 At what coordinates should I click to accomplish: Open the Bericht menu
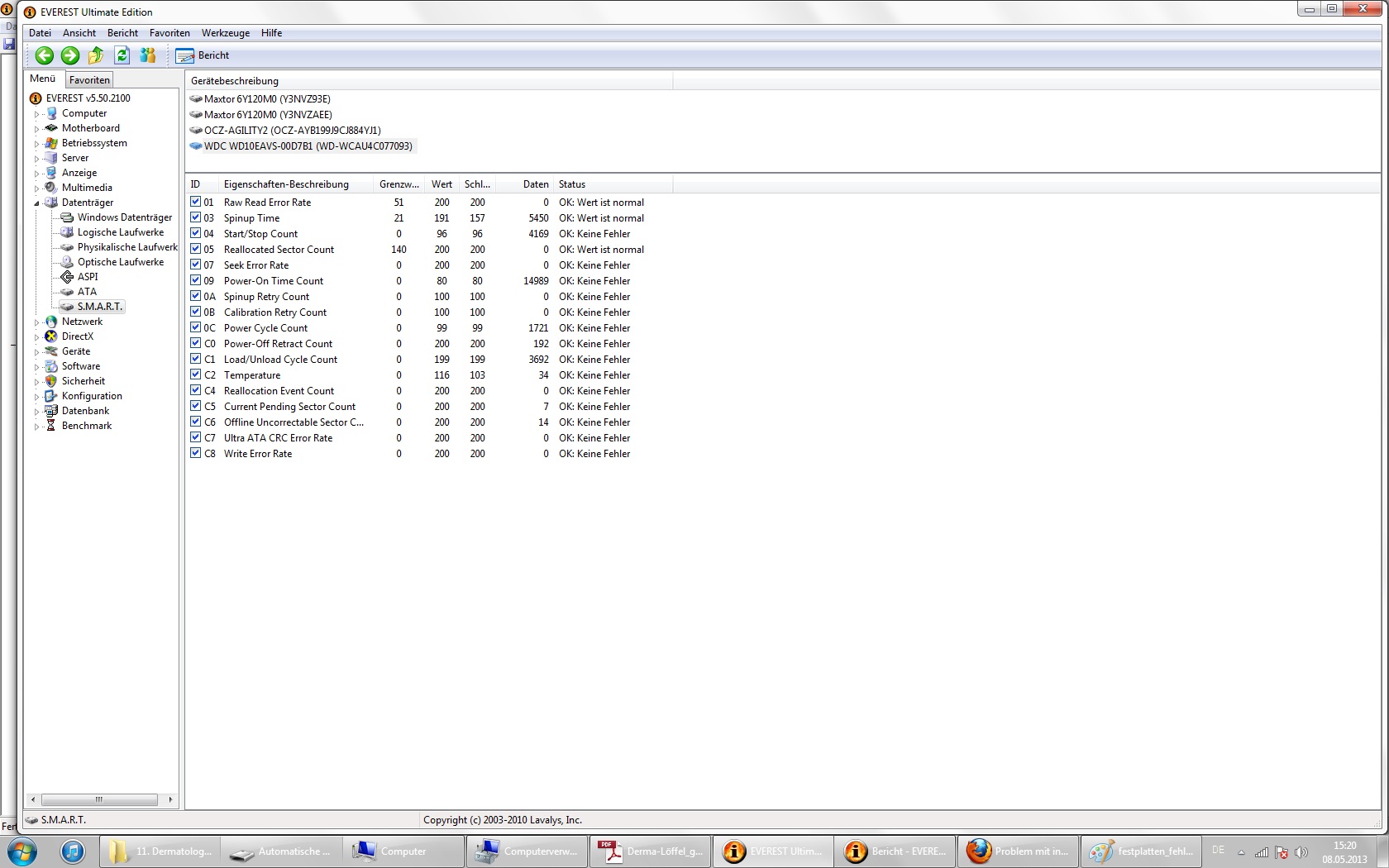122,33
